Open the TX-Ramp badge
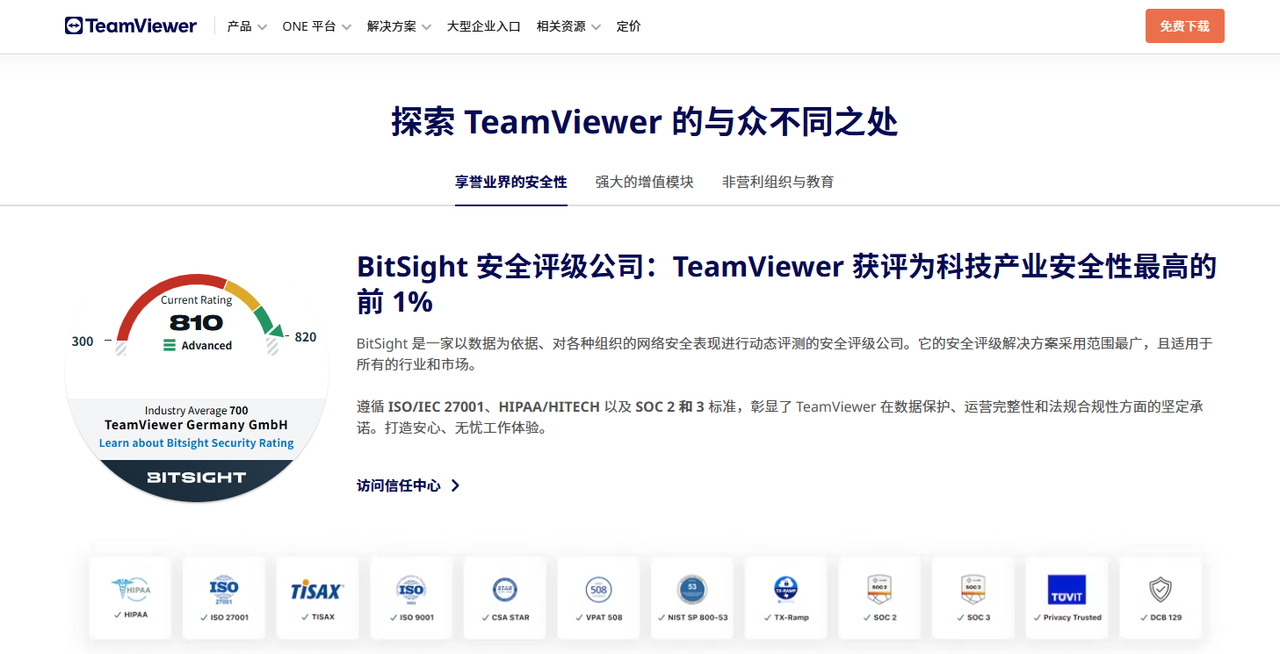The width and height of the screenshot is (1280, 654). point(786,598)
